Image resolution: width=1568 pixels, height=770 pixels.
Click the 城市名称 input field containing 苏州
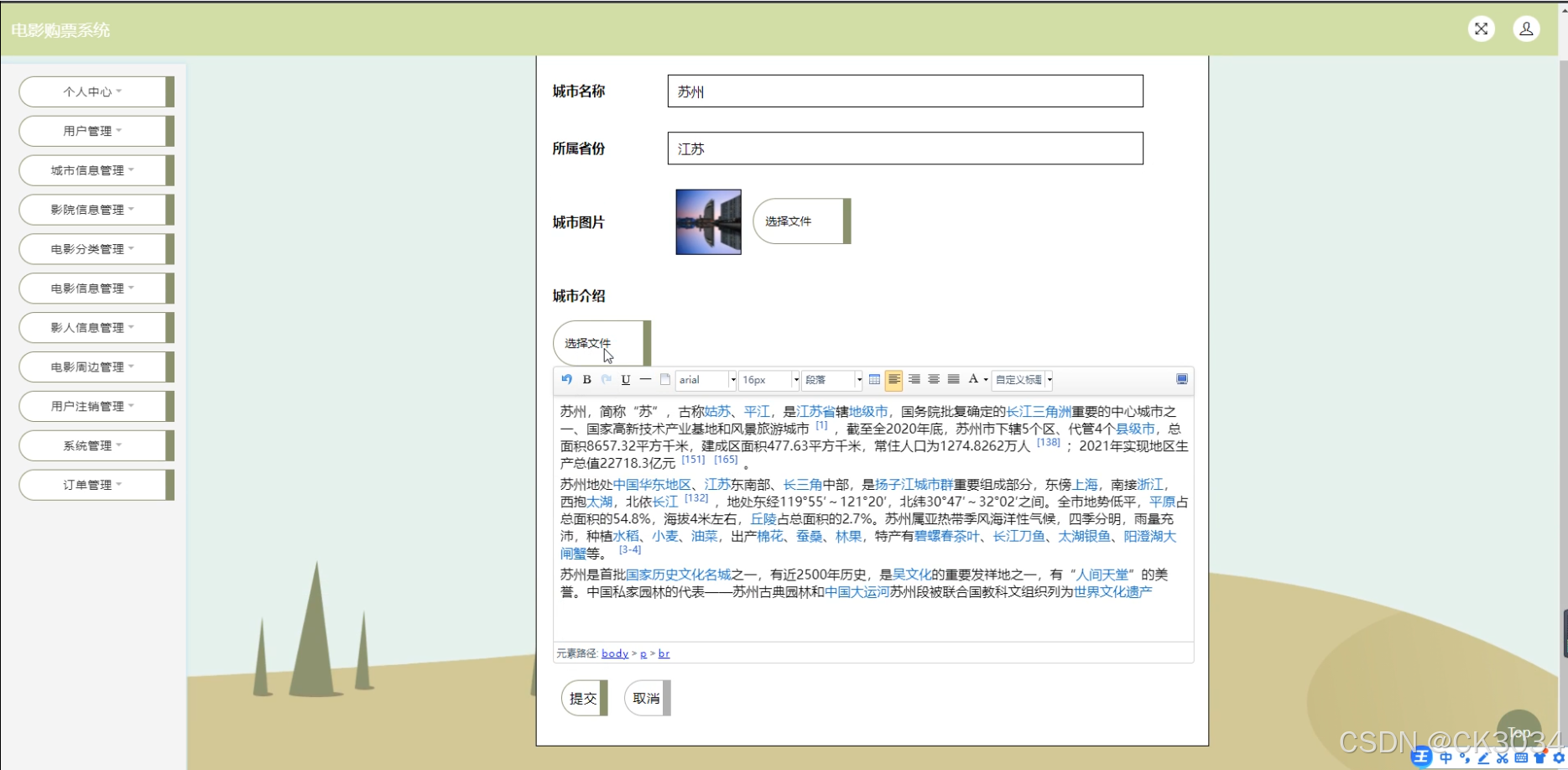(905, 91)
